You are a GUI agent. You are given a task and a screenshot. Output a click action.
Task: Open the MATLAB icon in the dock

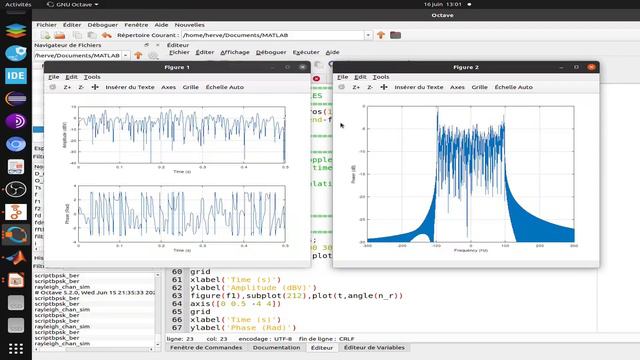(16, 258)
